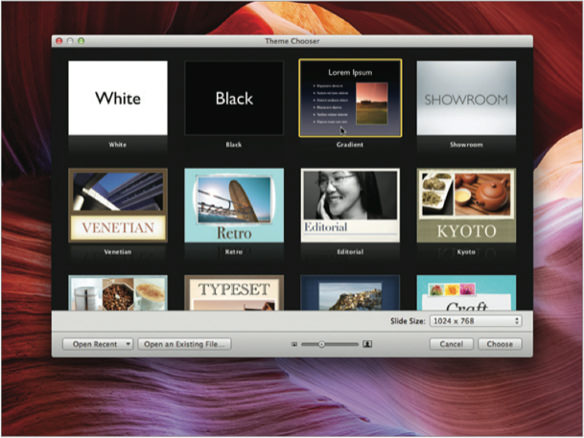Choose the Gradient theme thumbnail
This screenshot has width=584, height=438.
click(x=350, y=98)
